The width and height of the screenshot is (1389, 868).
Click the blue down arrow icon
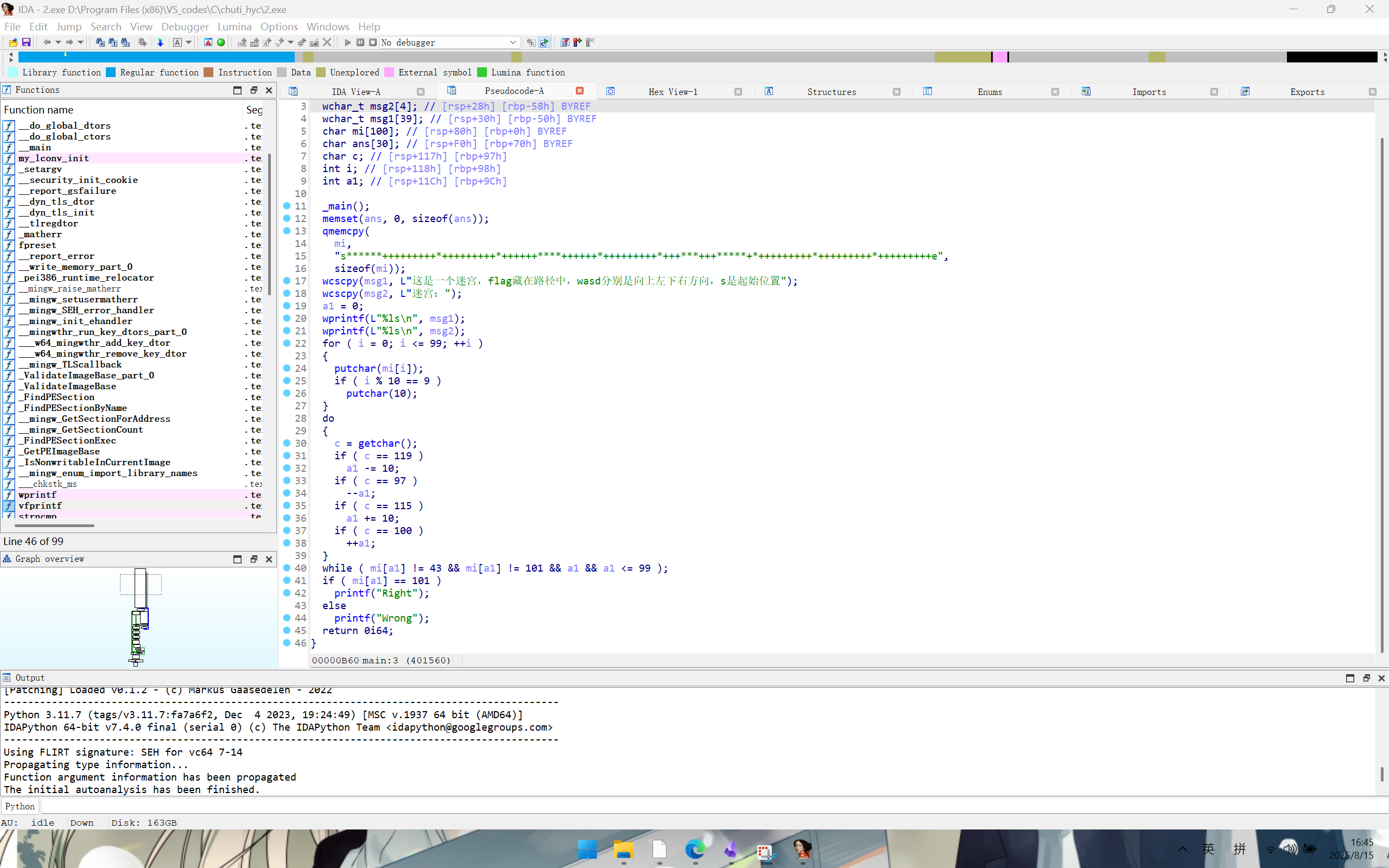(x=160, y=42)
